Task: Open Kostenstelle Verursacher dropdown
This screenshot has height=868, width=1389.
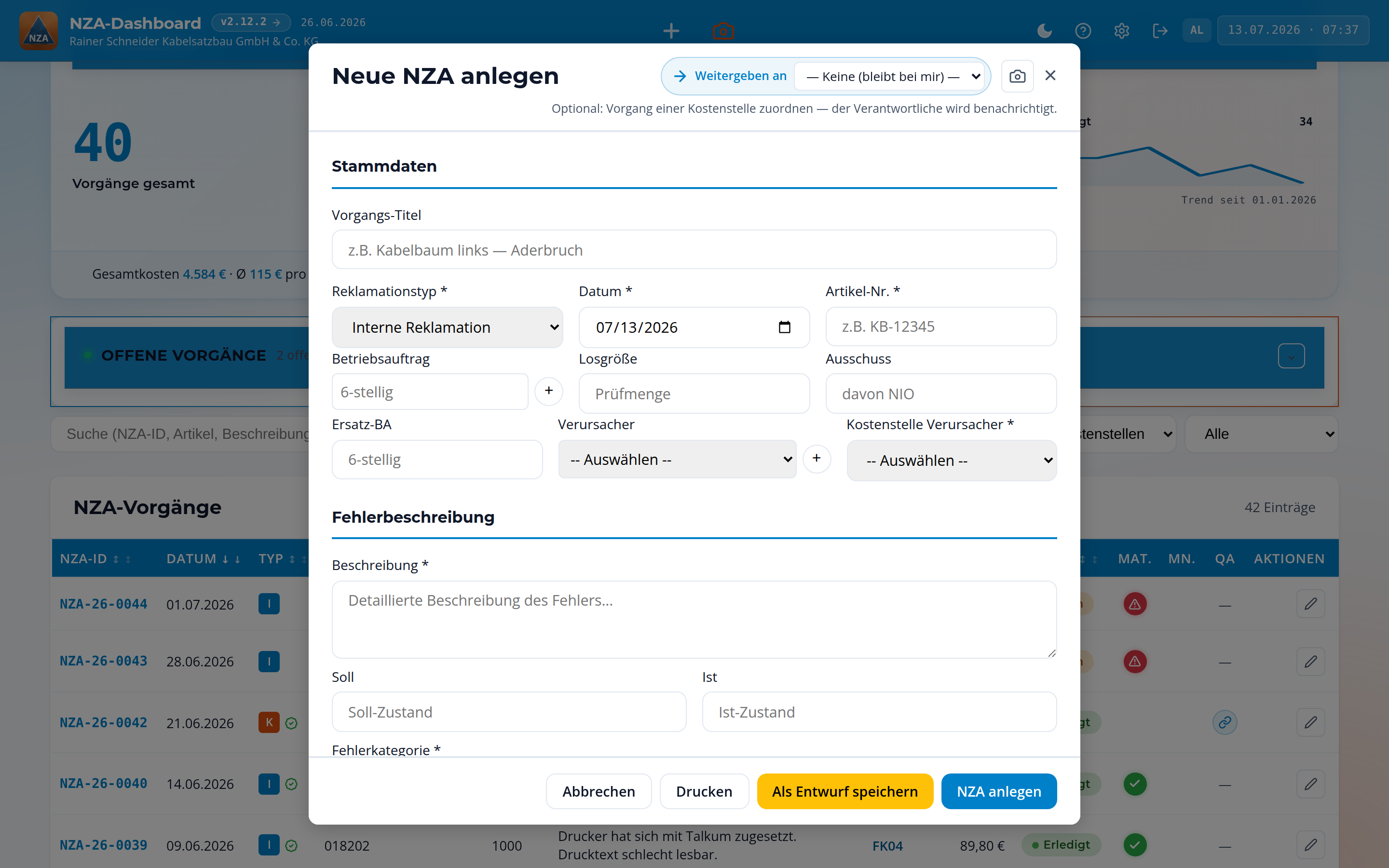Action: coord(951,461)
